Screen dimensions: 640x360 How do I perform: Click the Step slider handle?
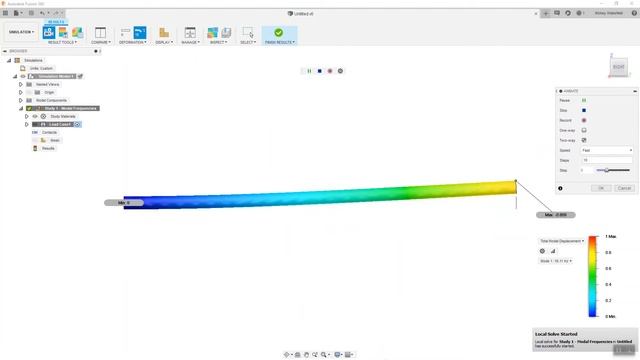(x=607, y=170)
